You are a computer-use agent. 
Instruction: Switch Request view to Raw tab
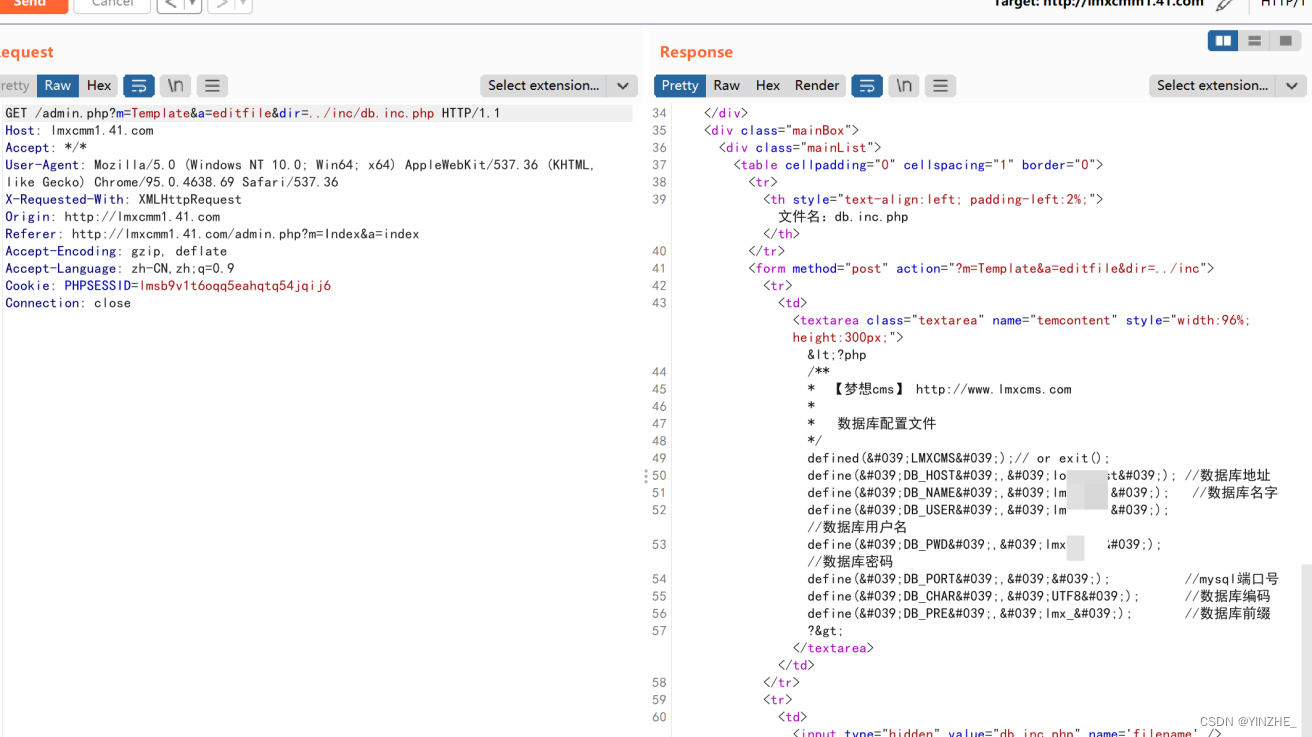coord(58,86)
